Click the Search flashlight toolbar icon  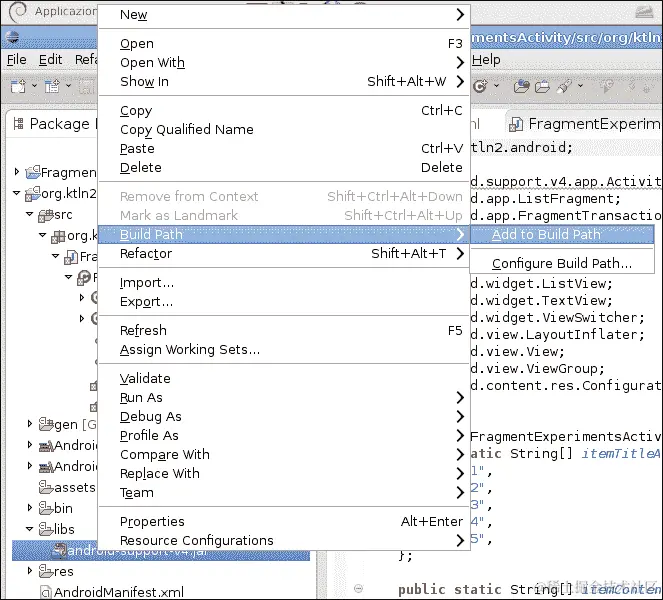(564, 86)
